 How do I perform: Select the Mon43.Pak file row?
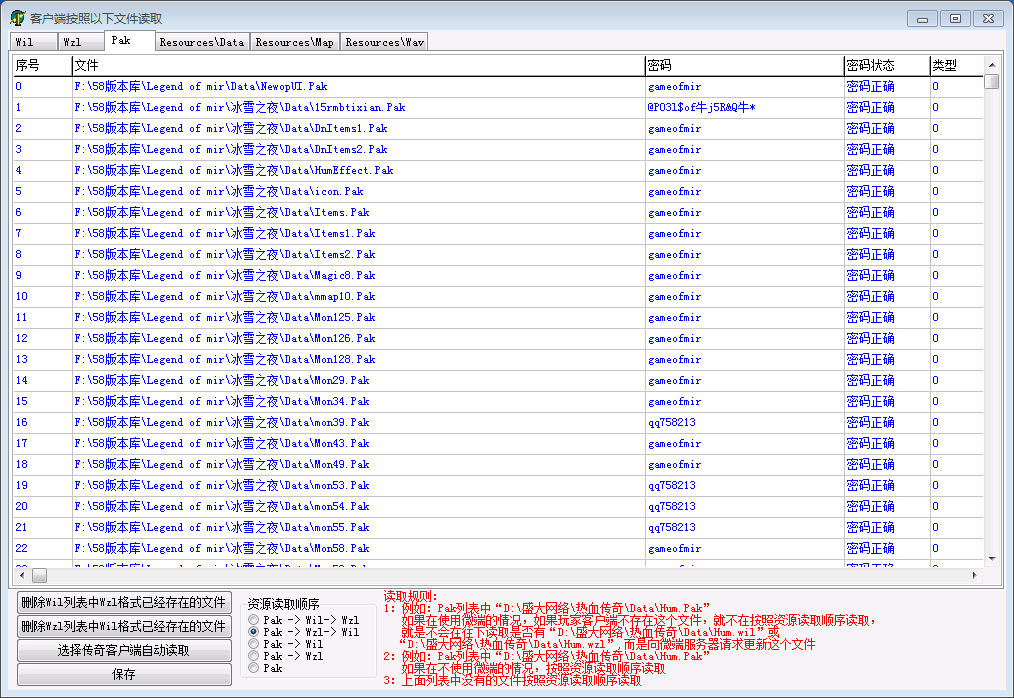[x=498, y=444]
